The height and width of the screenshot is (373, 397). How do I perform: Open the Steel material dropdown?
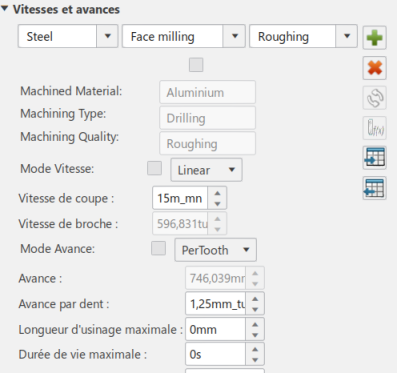tap(68, 36)
